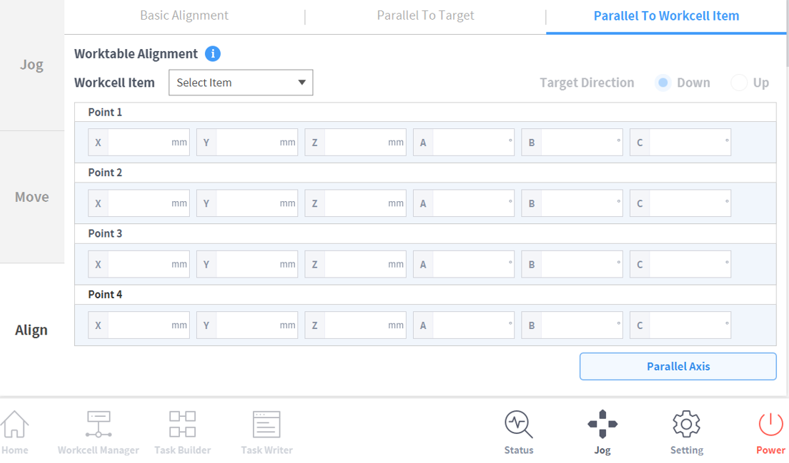The width and height of the screenshot is (789, 463).
Task: Switch to the Parallel To Target tab
Action: point(425,16)
